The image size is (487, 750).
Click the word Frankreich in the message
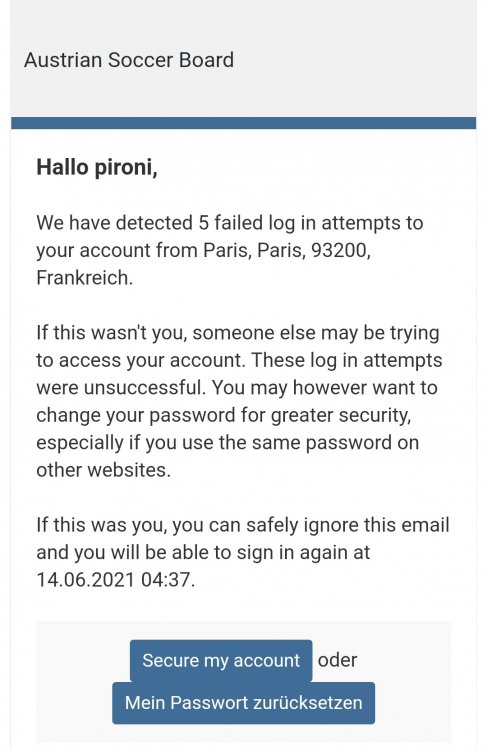click(x=84, y=277)
